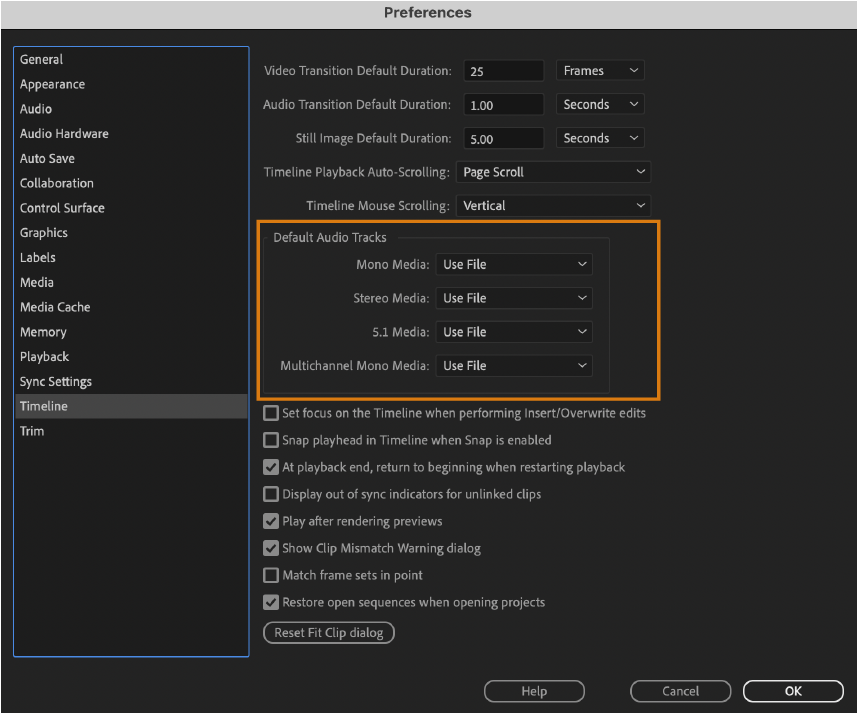The height and width of the screenshot is (713, 857).
Task: Disable return to beginning when restarting playback
Action: (270, 466)
